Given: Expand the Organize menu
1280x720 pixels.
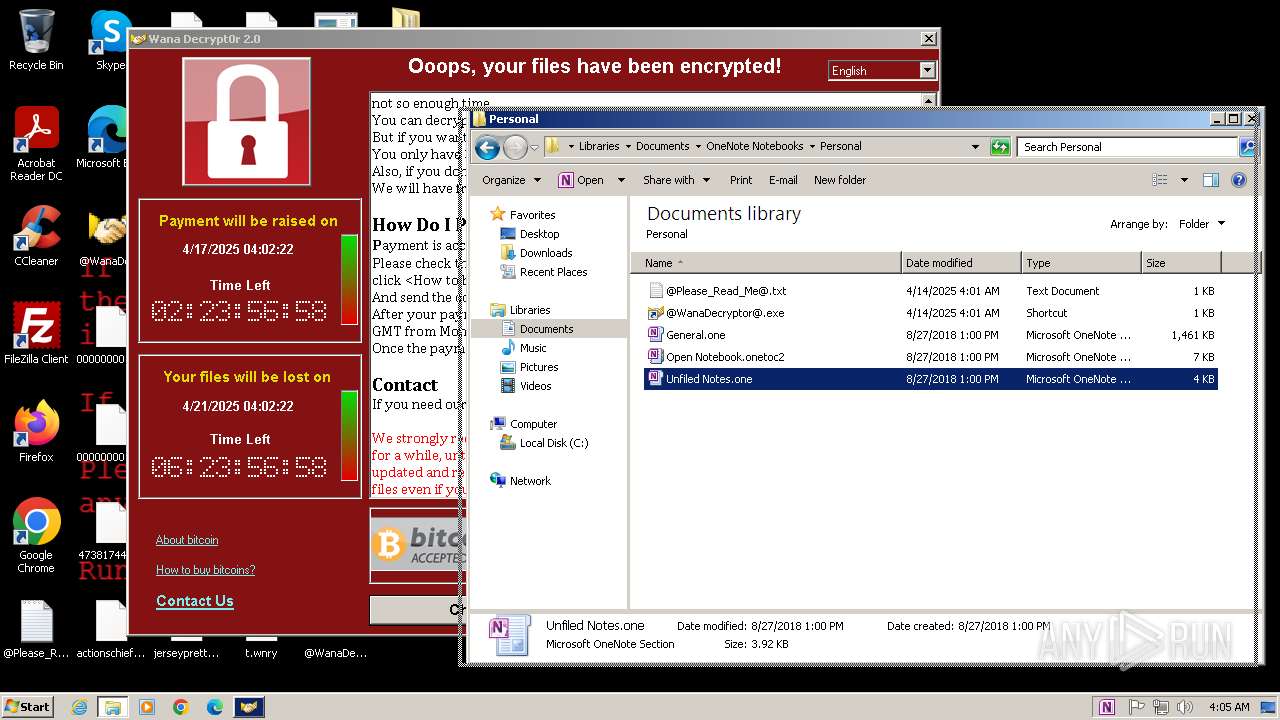Looking at the screenshot, I should 511,180.
